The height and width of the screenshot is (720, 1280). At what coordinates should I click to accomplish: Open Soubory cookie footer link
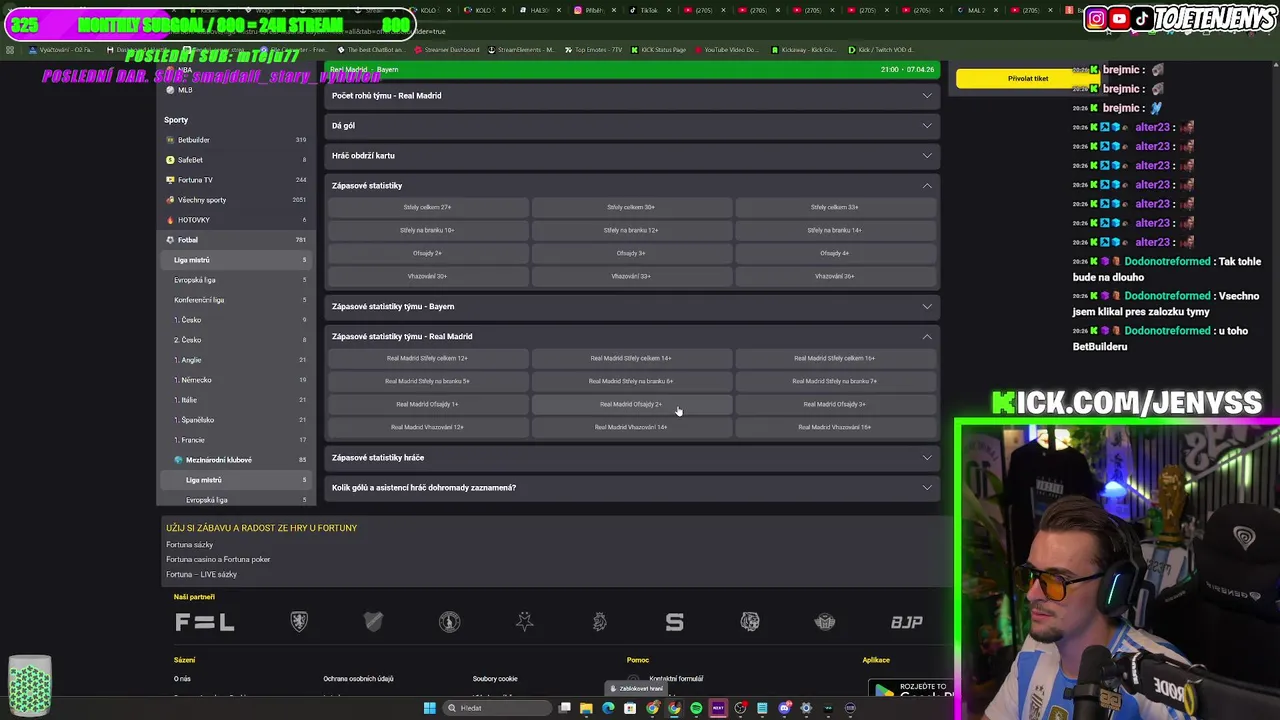pos(495,679)
